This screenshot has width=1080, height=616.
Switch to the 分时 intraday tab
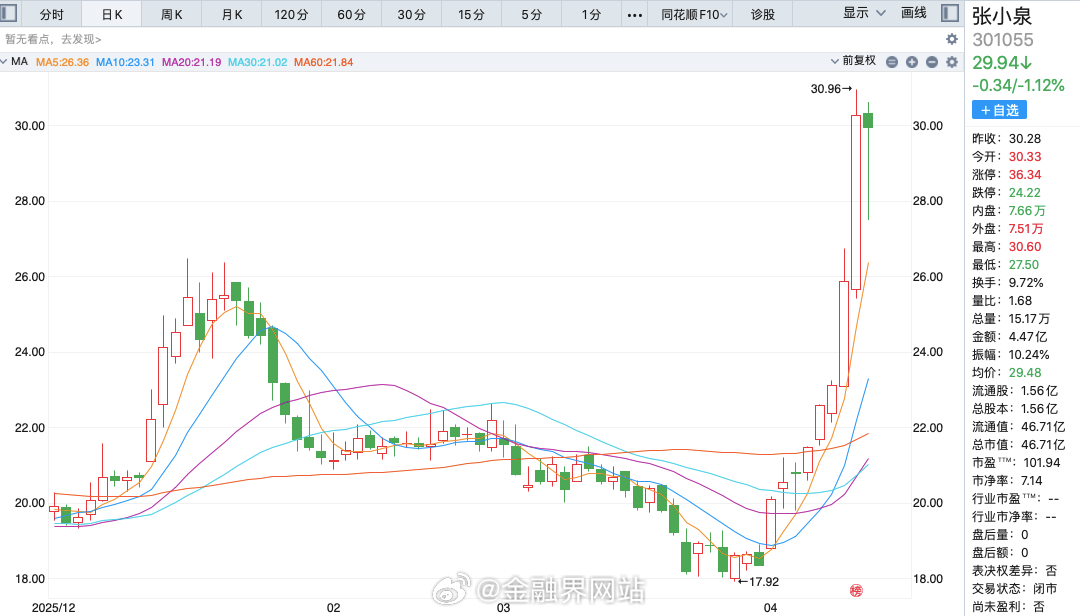[x=51, y=14]
